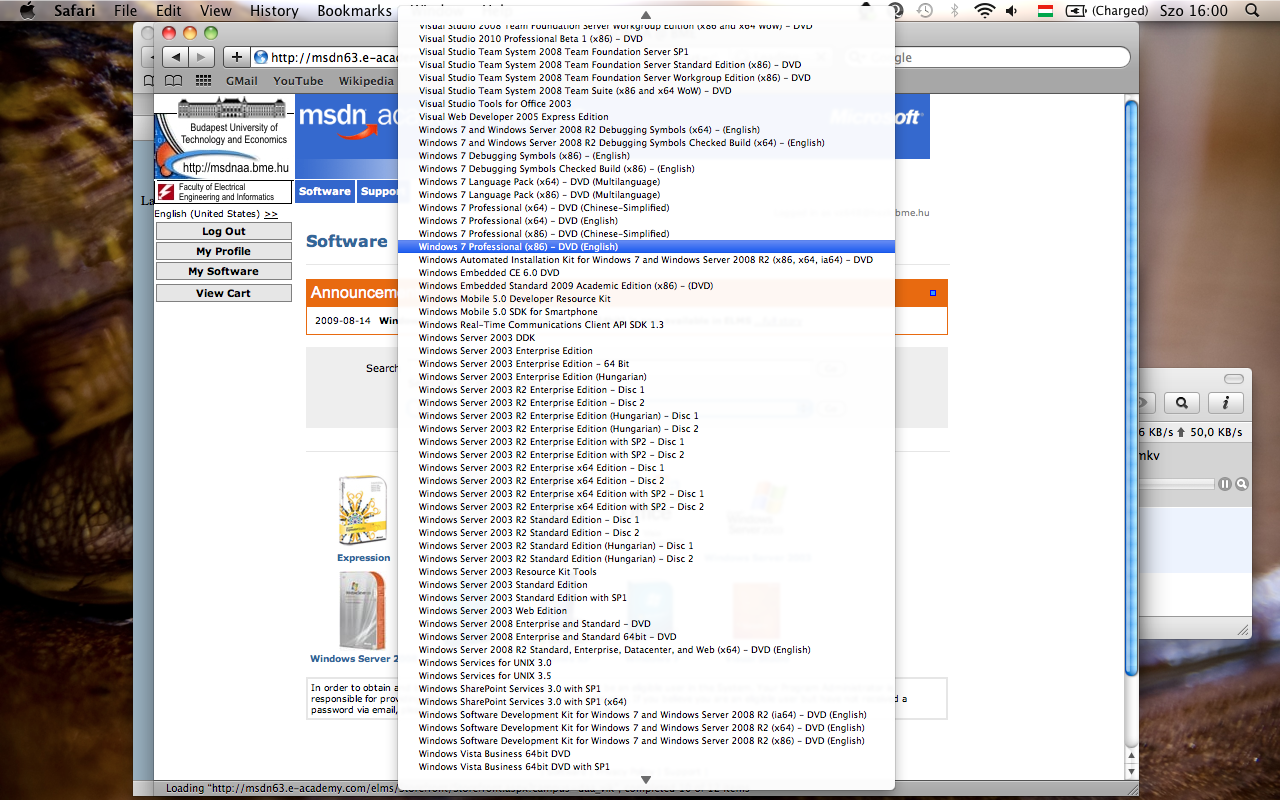Open the info inspector button in torrent window
1280x800 pixels.
1226,403
